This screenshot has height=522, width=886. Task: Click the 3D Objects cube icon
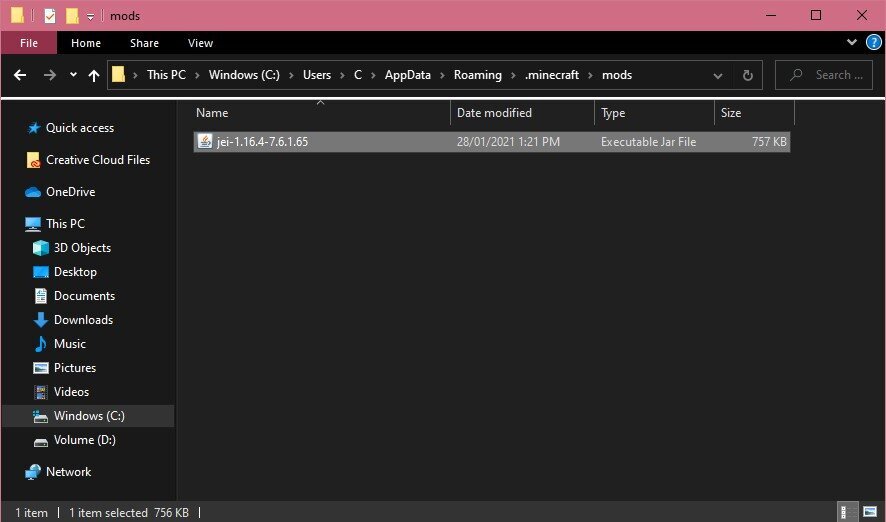[41, 247]
